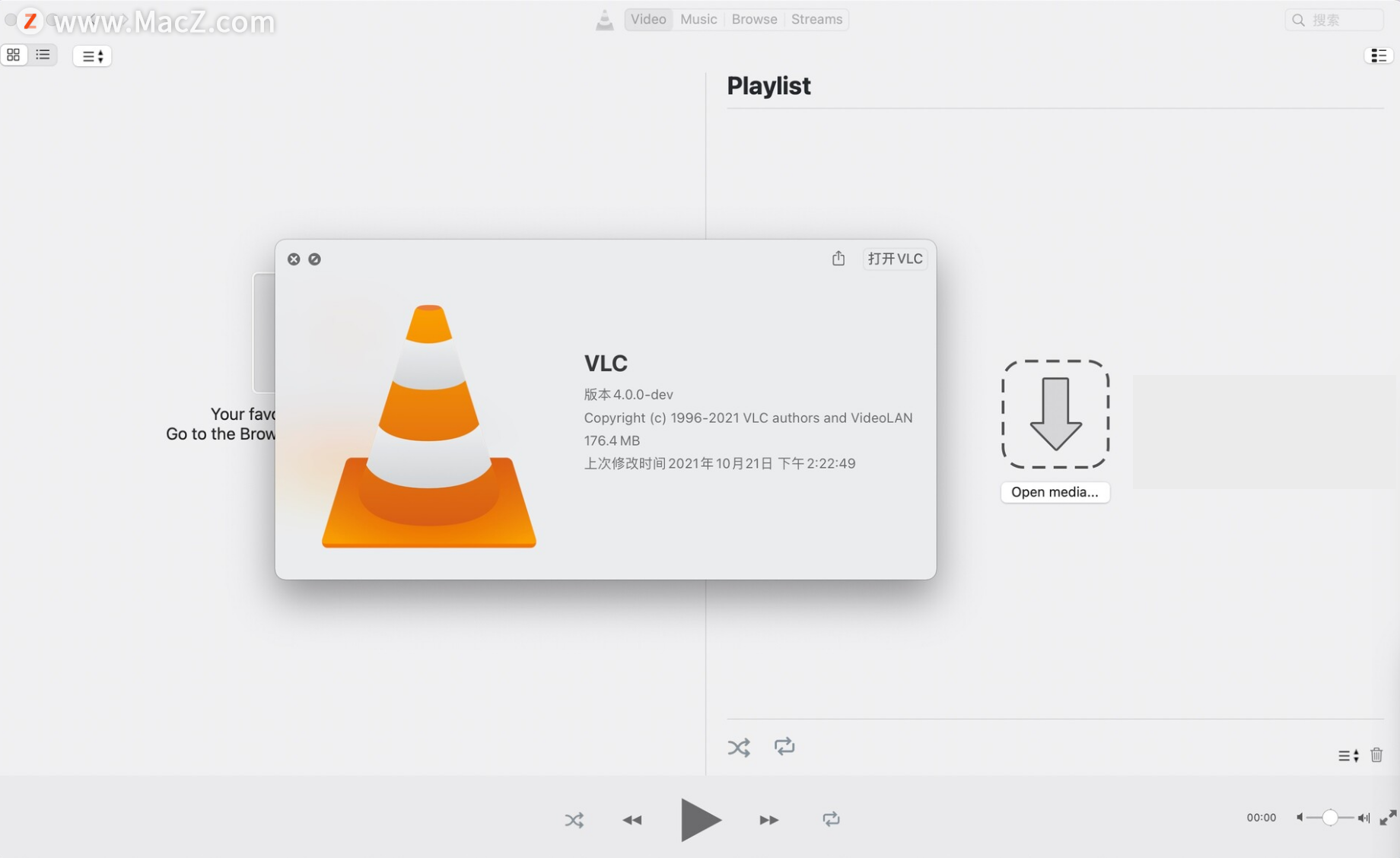Click the circular slash icon in preview

(x=314, y=259)
